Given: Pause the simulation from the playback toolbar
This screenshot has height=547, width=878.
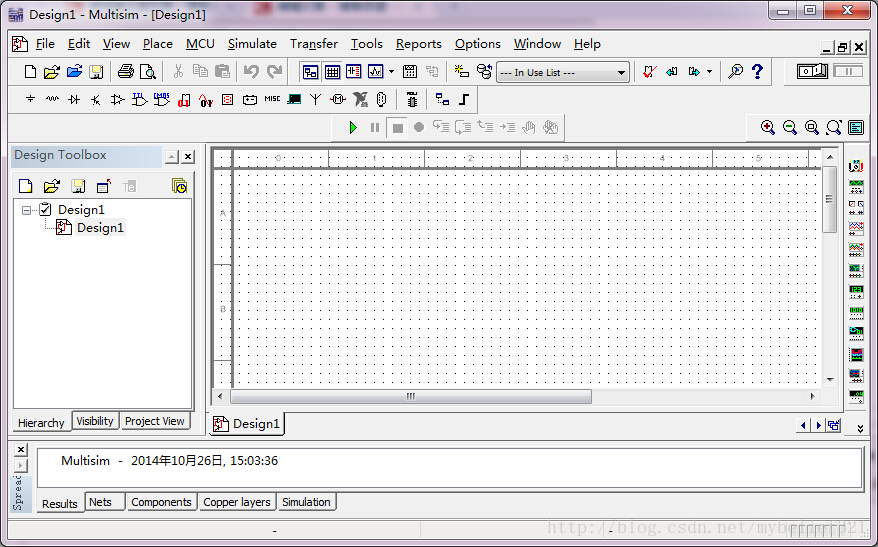Looking at the screenshot, I should point(375,128).
